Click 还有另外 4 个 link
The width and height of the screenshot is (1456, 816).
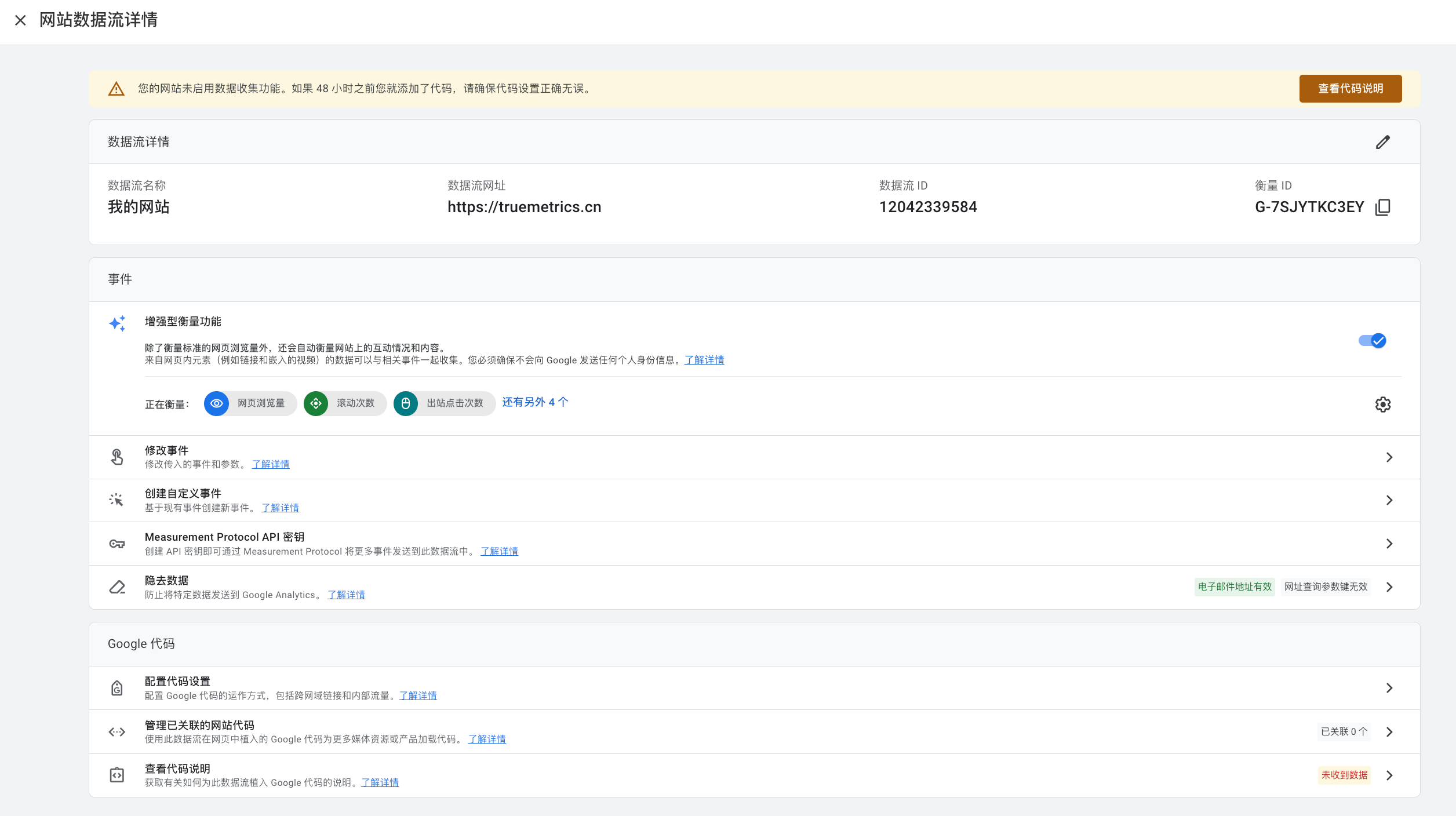(x=534, y=402)
